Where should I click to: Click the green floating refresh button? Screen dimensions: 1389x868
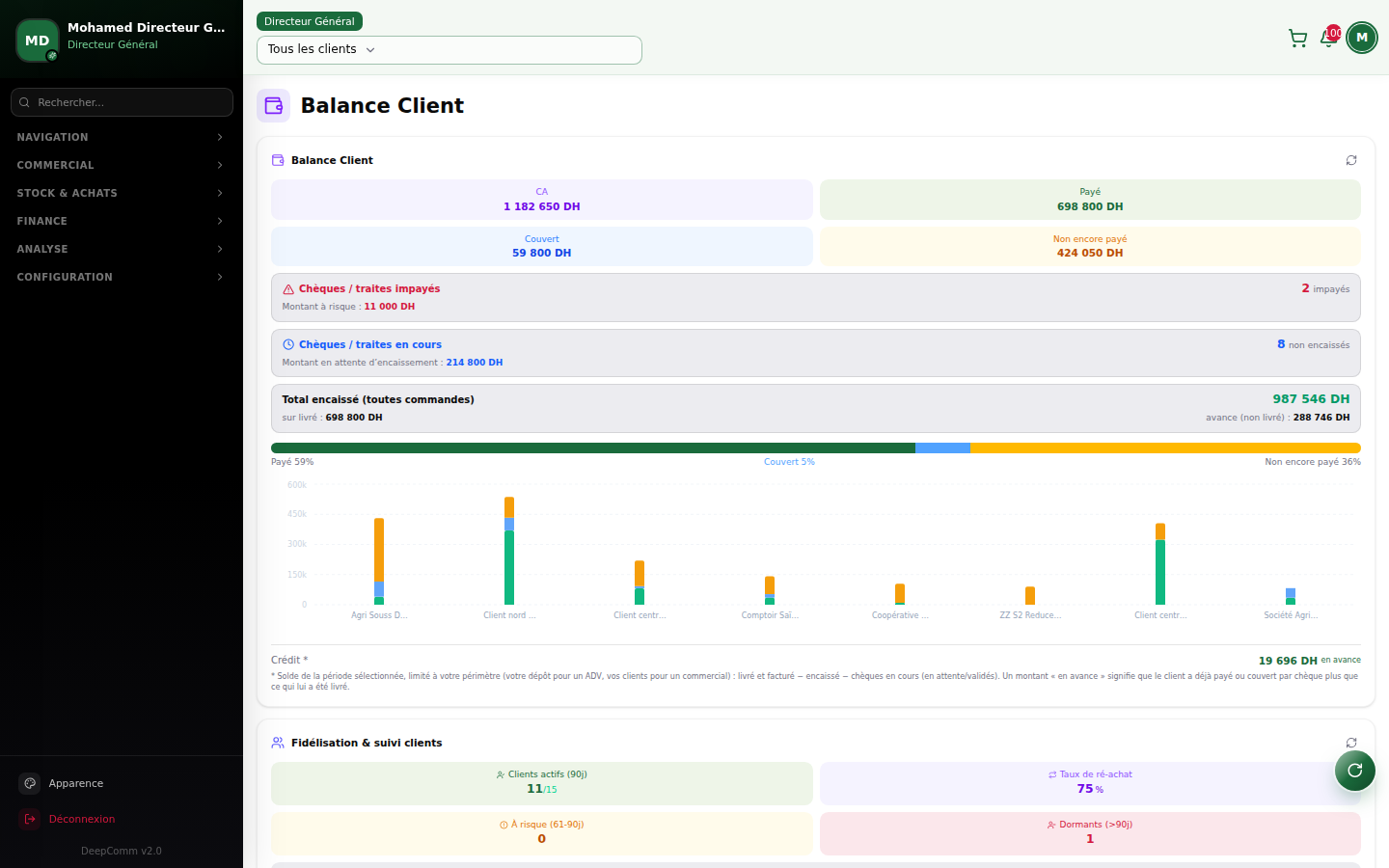tap(1355, 770)
